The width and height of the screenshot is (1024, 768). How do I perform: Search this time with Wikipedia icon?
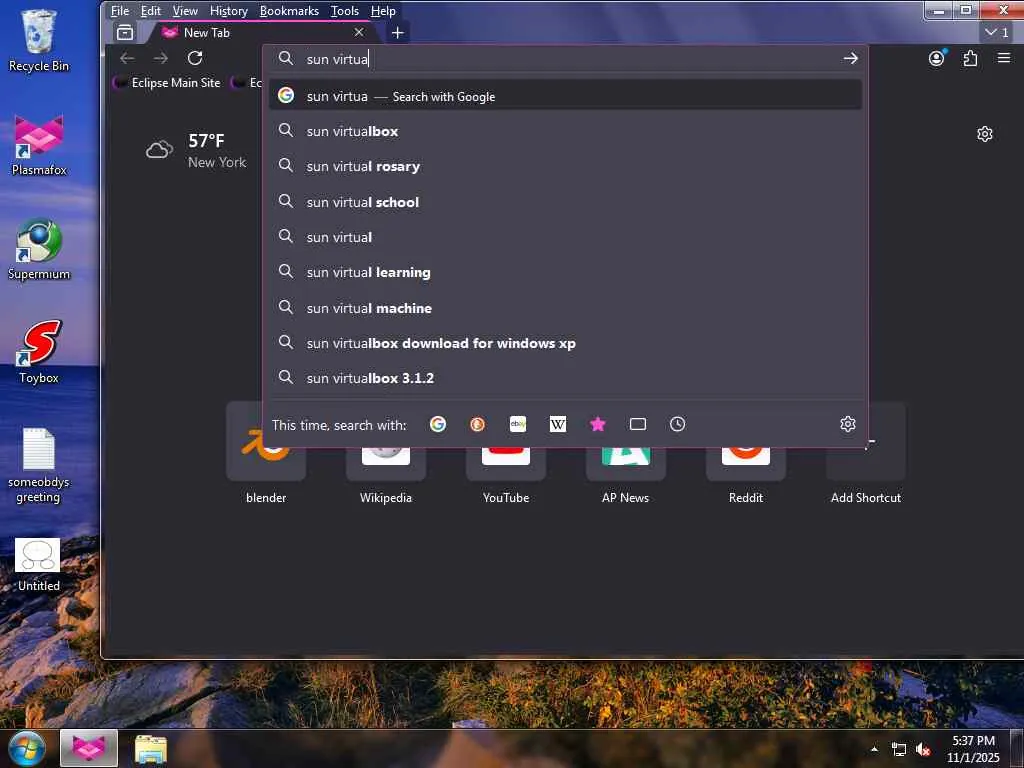(558, 424)
